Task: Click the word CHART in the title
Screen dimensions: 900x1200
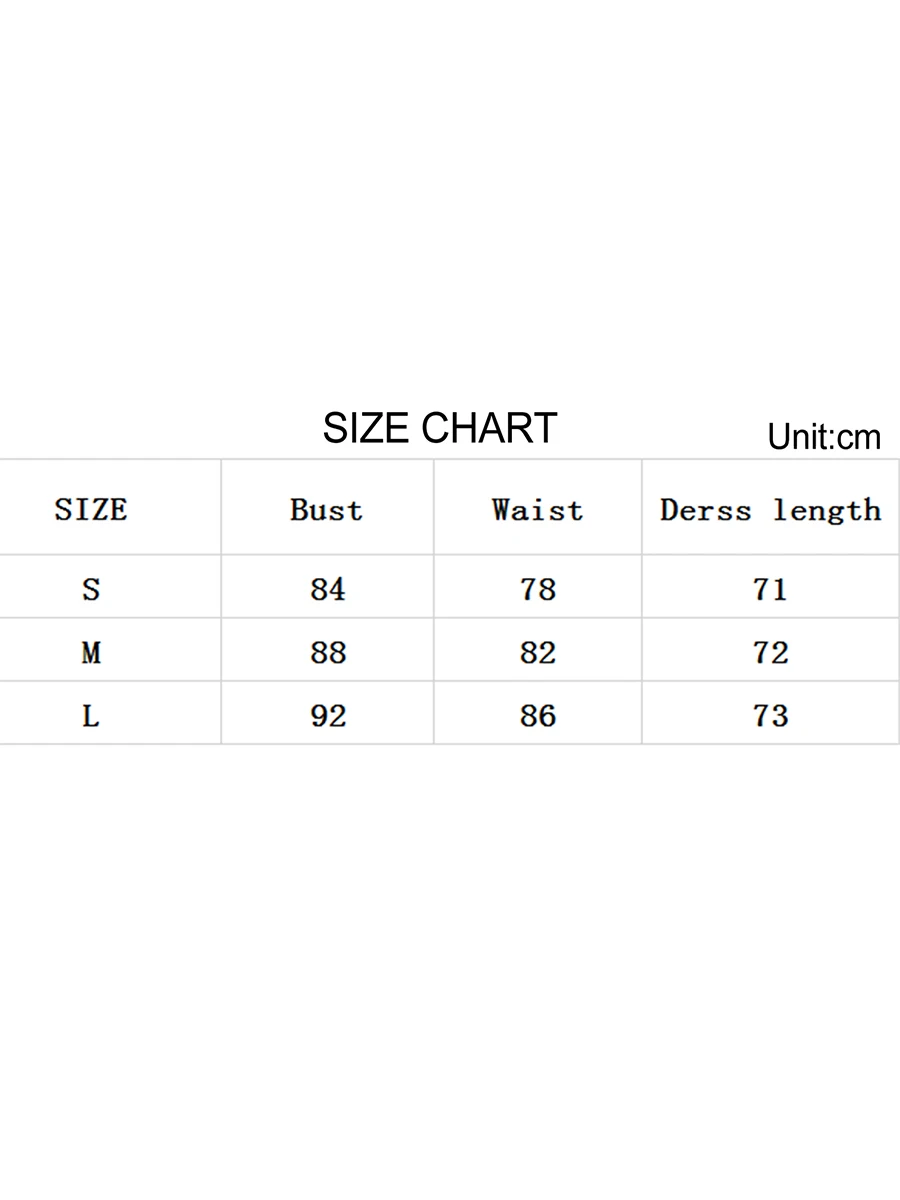Action: 489,428
